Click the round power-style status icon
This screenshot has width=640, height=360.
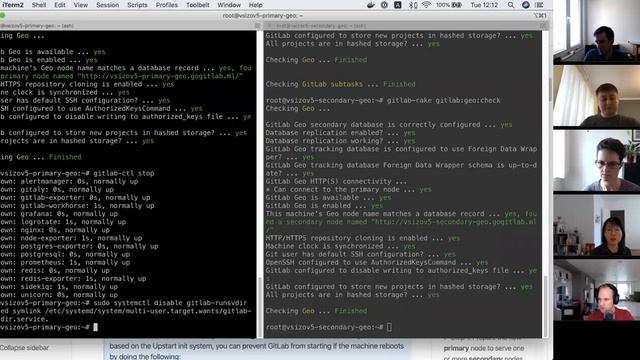click(x=384, y=5)
